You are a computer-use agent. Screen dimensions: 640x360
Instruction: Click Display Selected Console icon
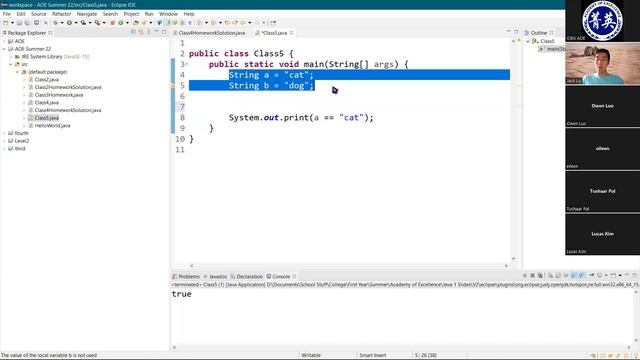coord(599,276)
